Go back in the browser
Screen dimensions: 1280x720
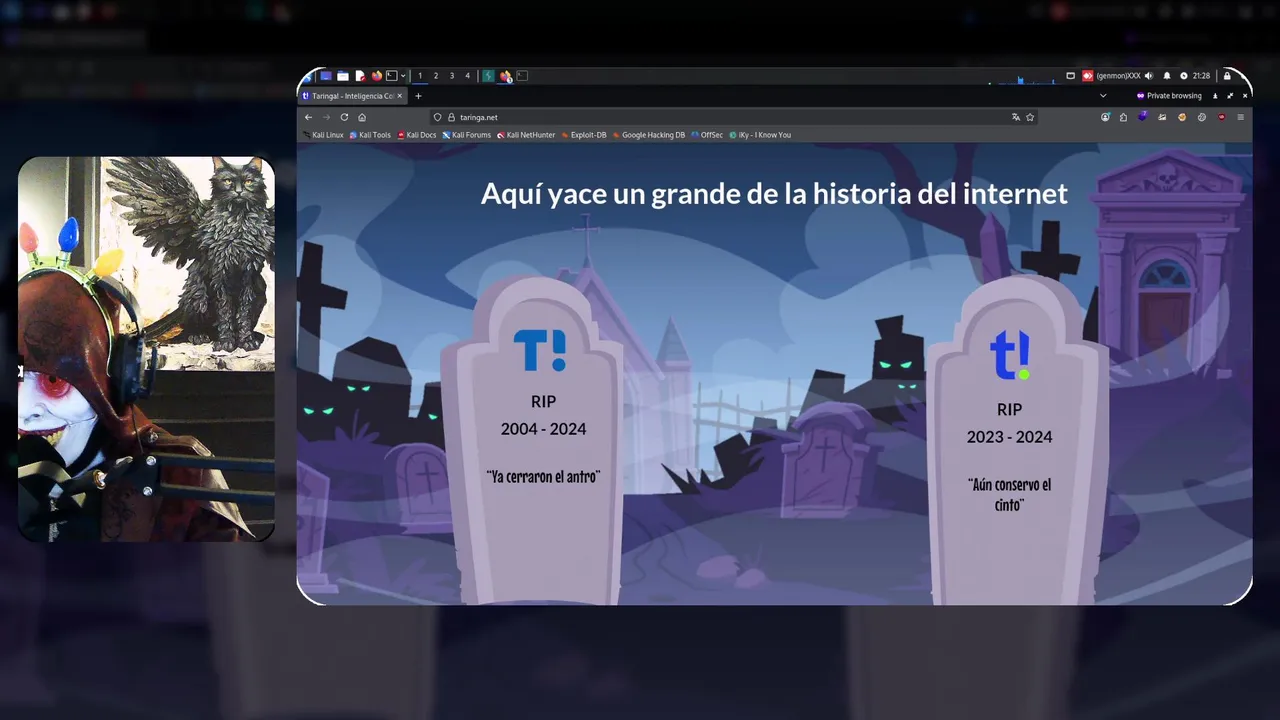308,117
